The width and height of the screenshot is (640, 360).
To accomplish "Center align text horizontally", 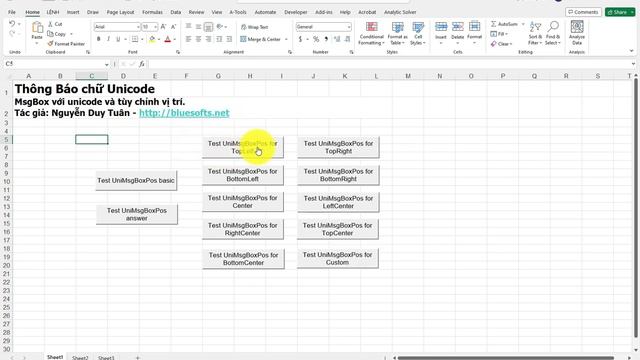I will (198, 39).
